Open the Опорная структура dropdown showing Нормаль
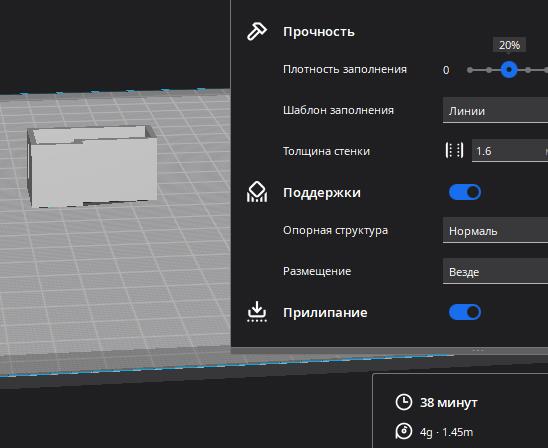The image size is (548, 448). pos(495,231)
